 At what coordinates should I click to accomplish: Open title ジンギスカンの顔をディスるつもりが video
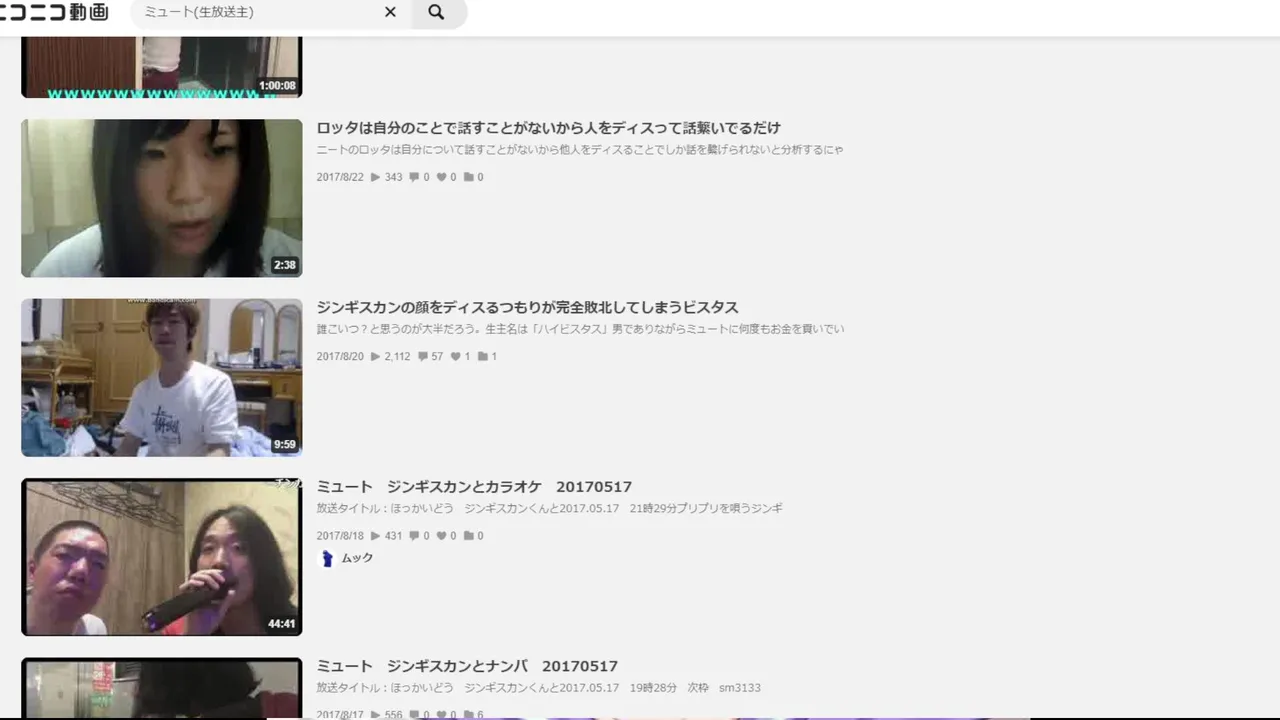coord(527,307)
